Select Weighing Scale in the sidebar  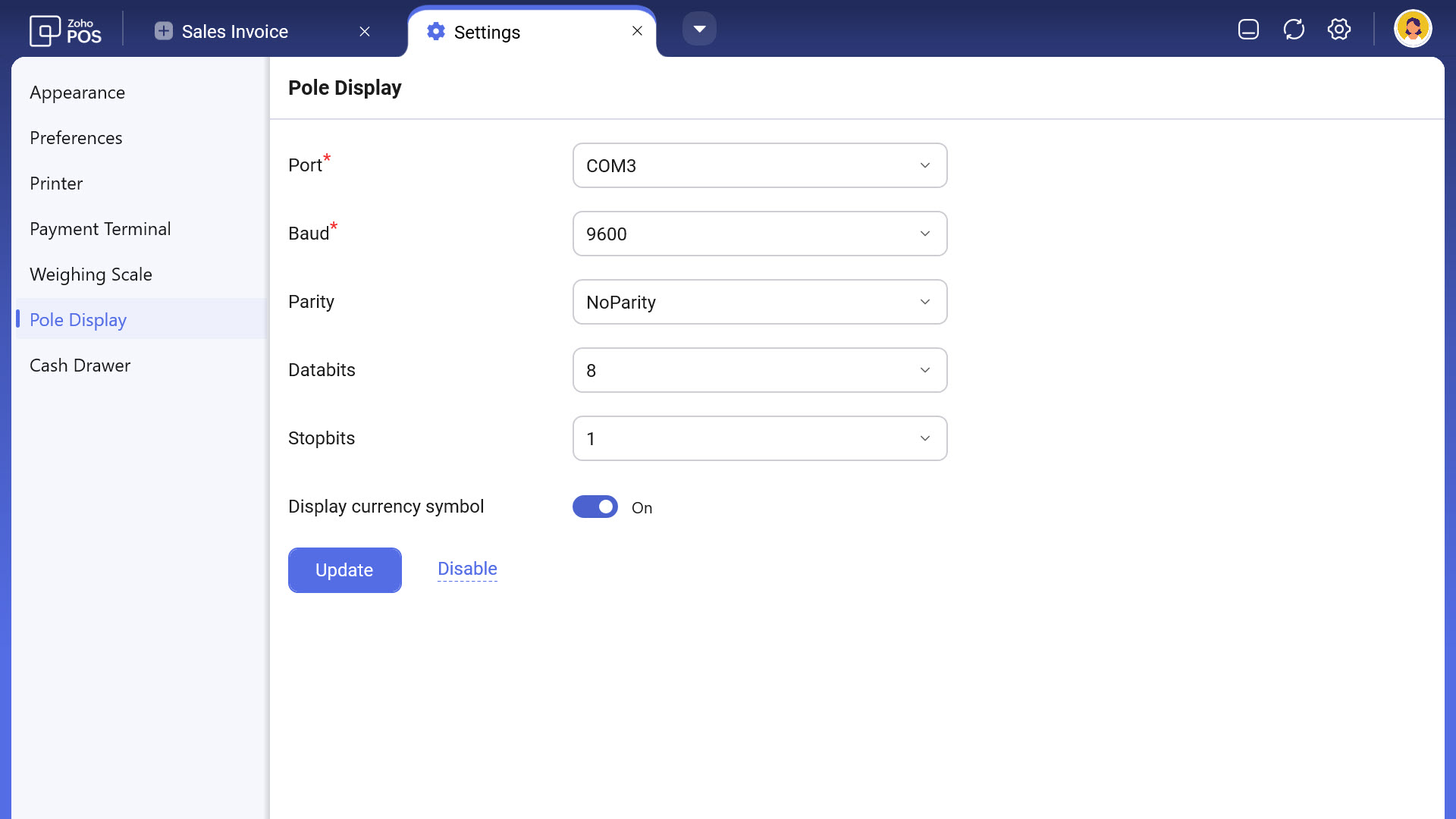[x=91, y=275]
